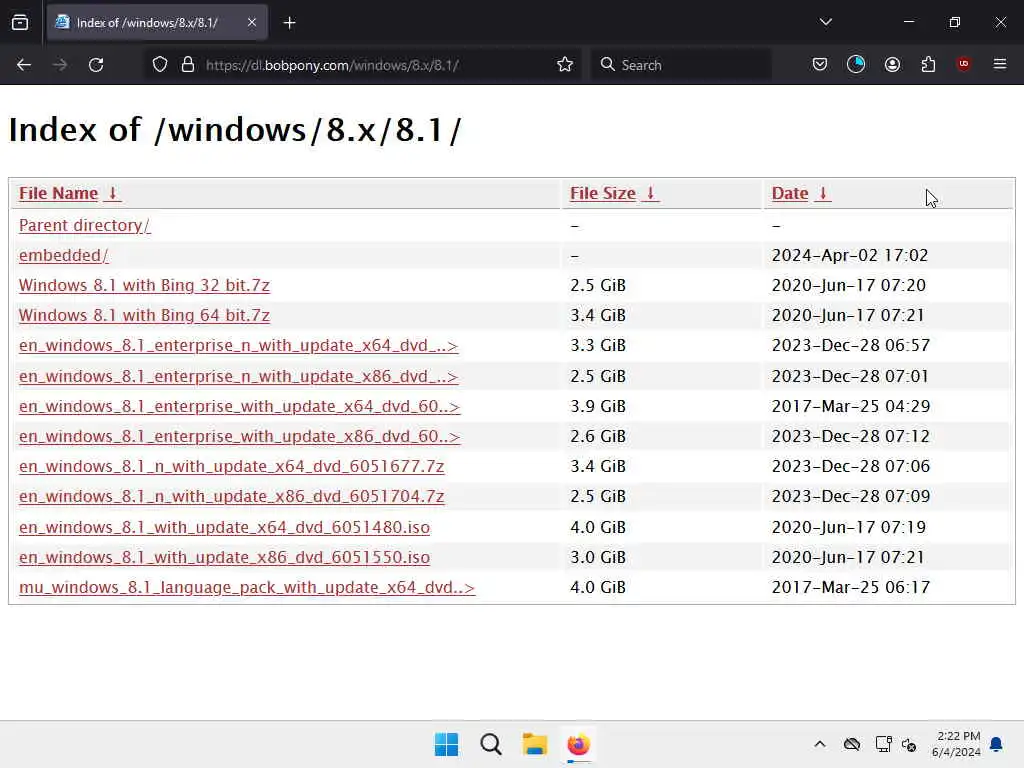The height and width of the screenshot is (768, 1024).
Task: Download Windows 8.1 with Bing 64 bit.7z
Action: (x=144, y=315)
